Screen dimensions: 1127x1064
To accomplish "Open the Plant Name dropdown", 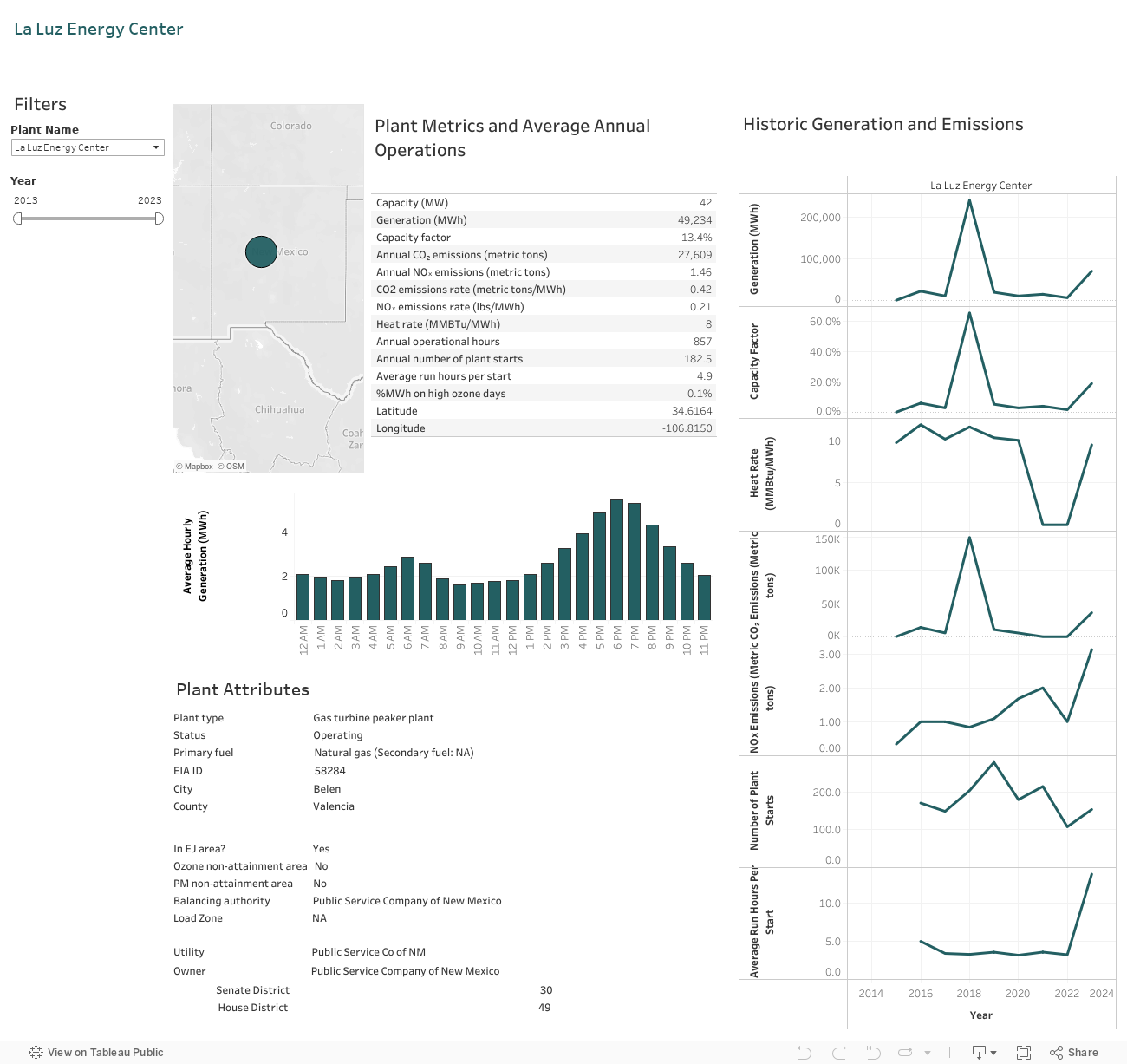I will tap(88, 147).
